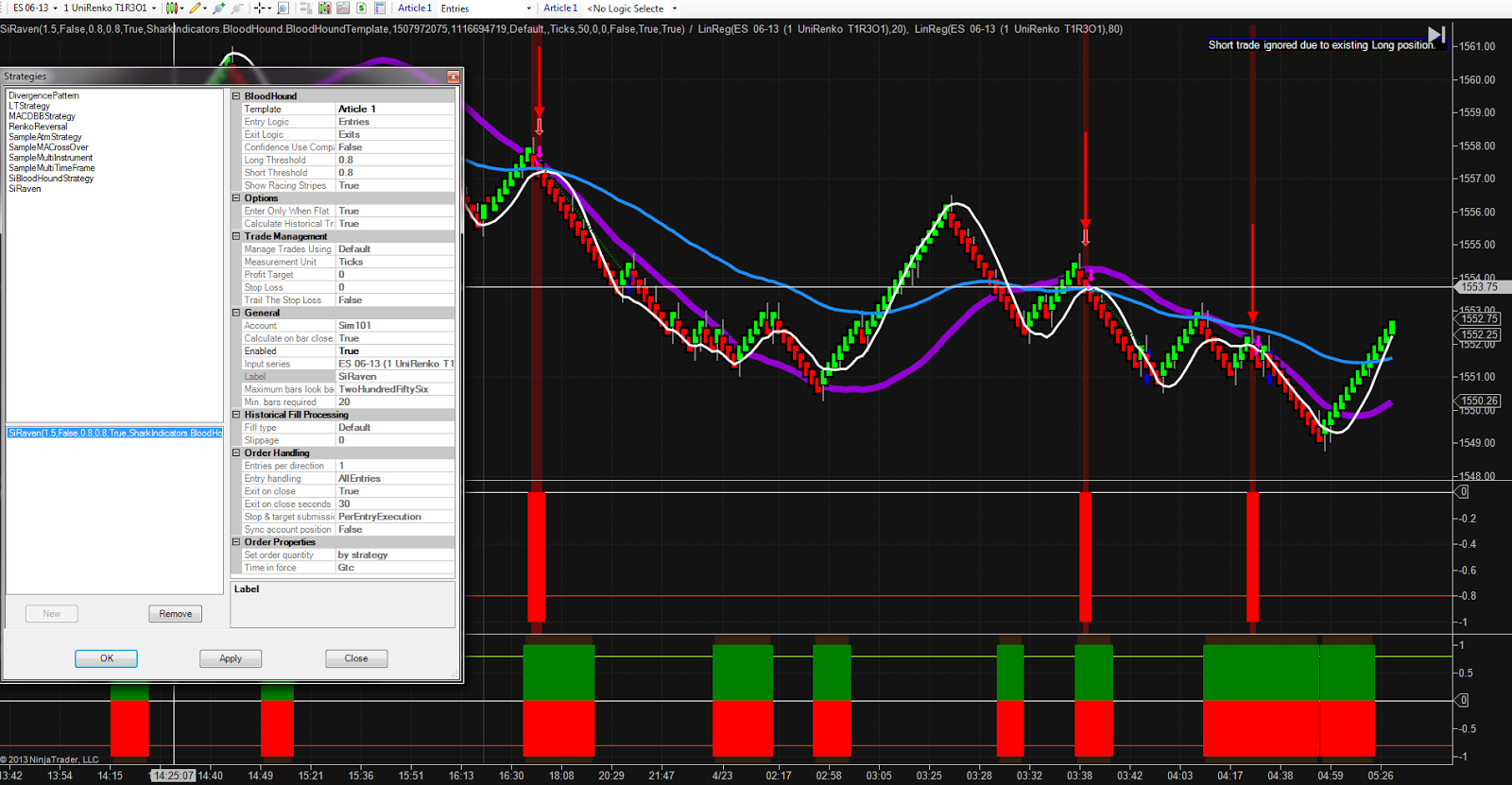The height and width of the screenshot is (785, 1512).
Task: Click the Close button in dialog
Action: [356, 658]
